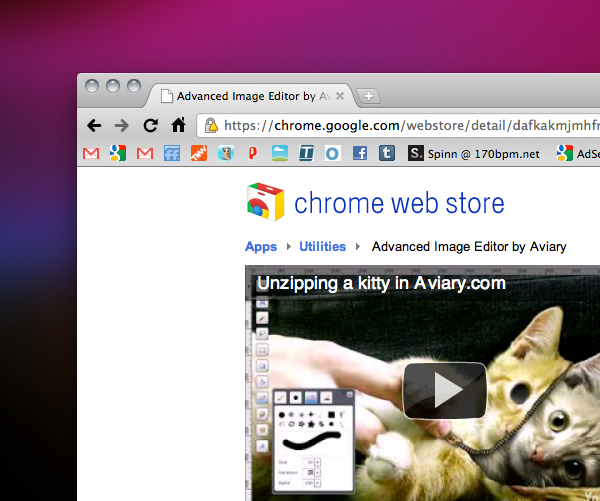Image resolution: width=600 pixels, height=501 pixels.
Task: Go to the Utilities breadcrumb link
Action: click(323, 246)
